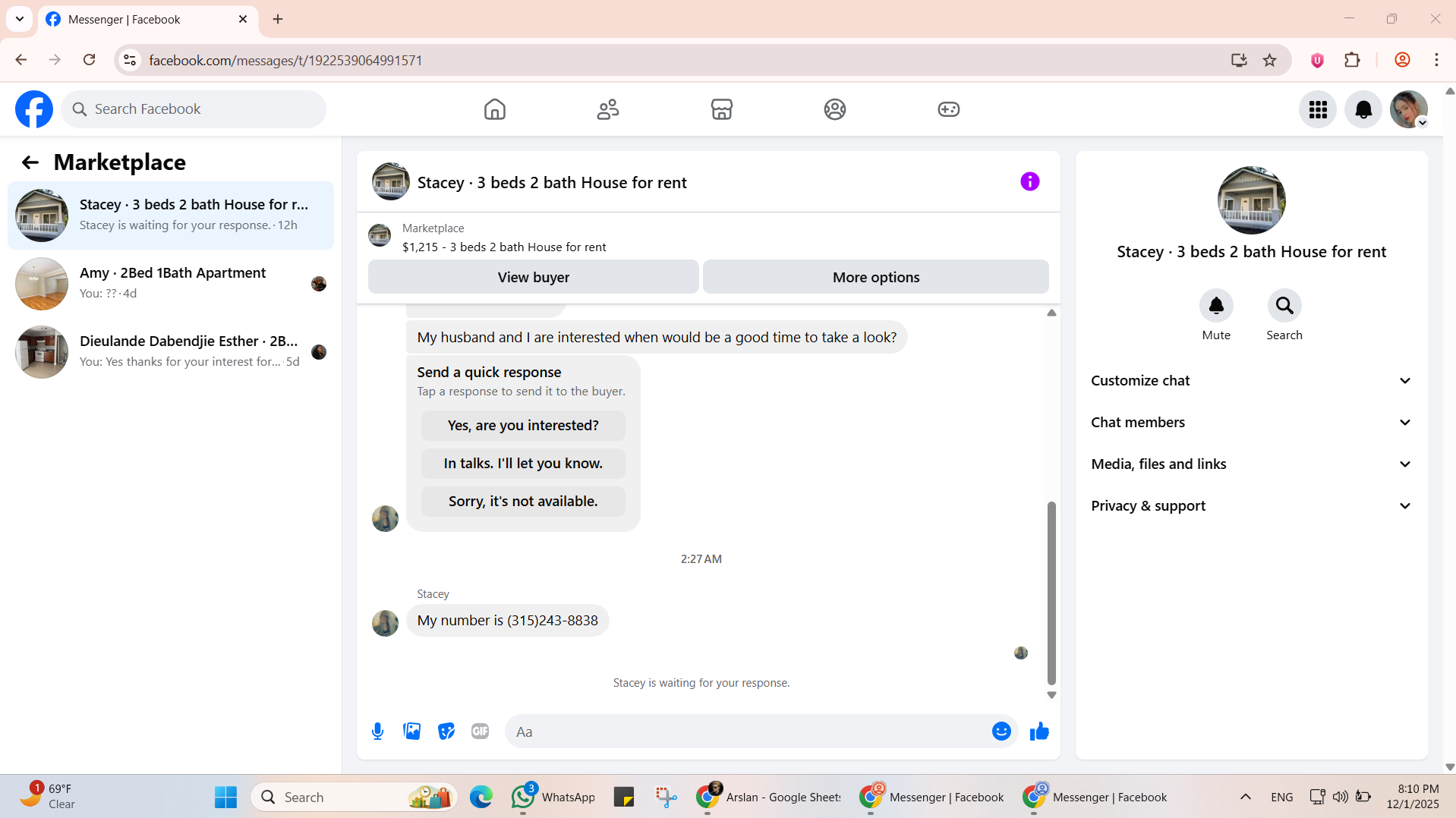Show hidden system tray icons

pyautogui.click(x=1245, y=797)
